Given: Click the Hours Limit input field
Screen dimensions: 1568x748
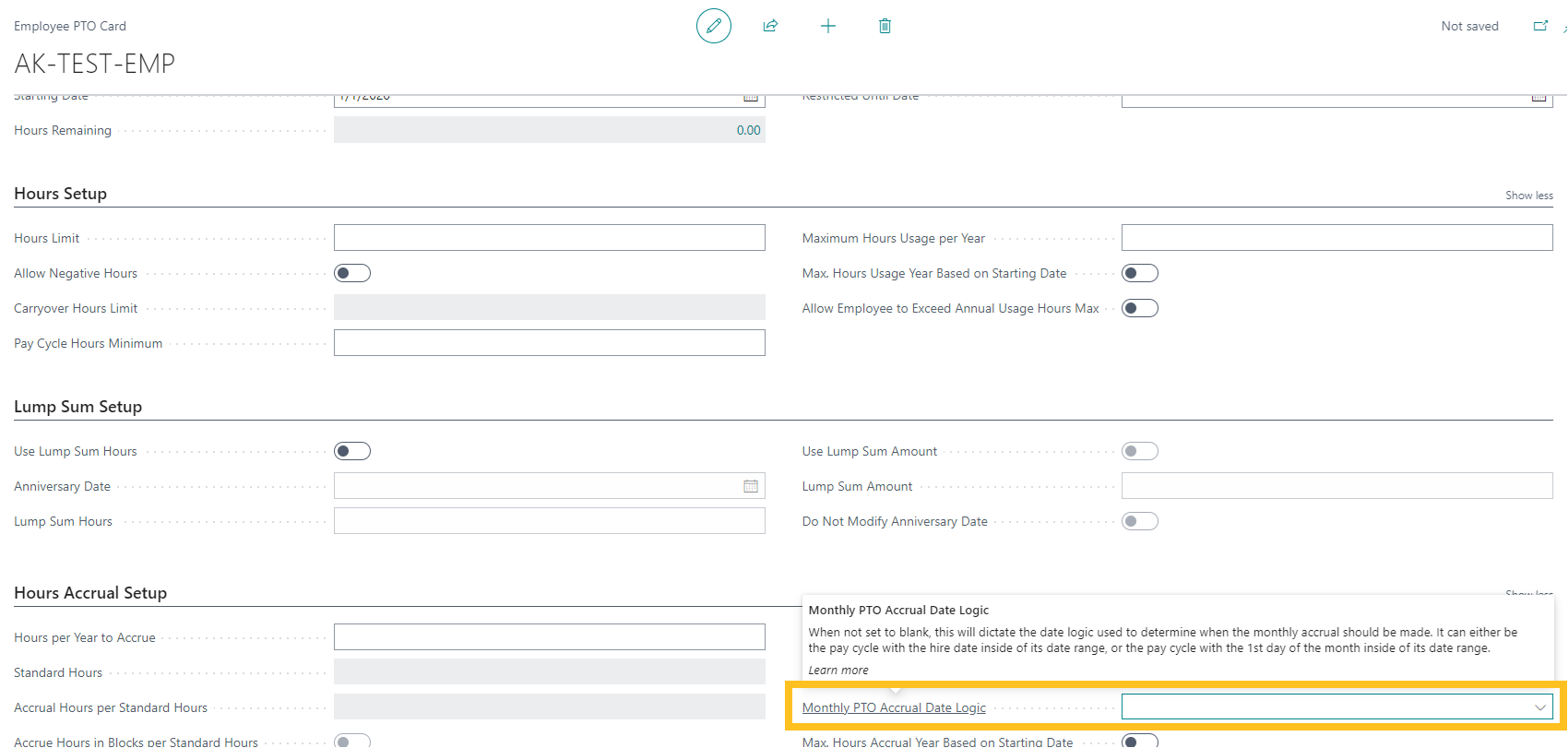Looking at the screenshot, I should pos(549,238).
